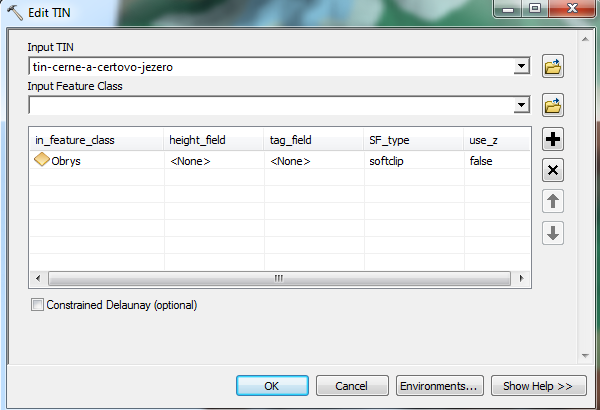Image resolution: width=600 pixels, height=410 pixels.
Task: Click table scroll left arrow
Action: 38,278
